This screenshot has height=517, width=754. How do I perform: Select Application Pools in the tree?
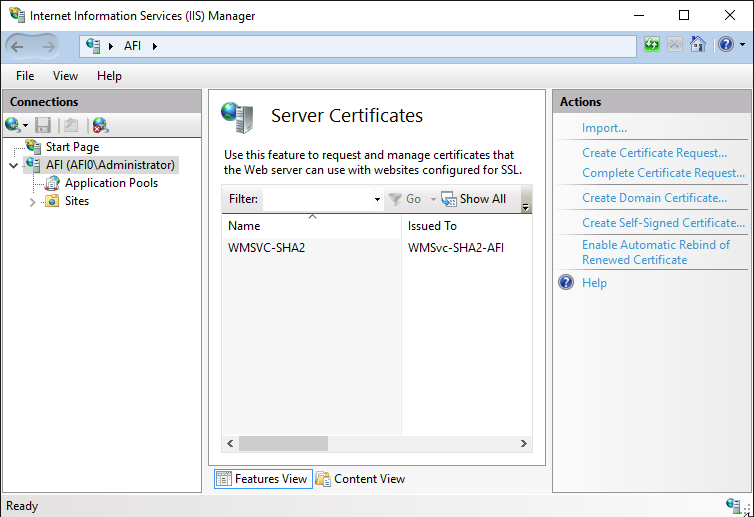111,183
